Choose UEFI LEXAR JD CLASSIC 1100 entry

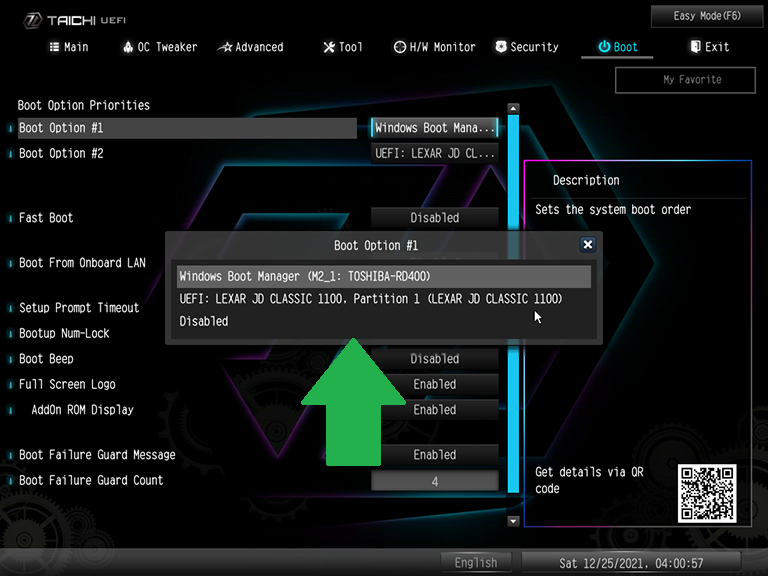click(x=384, y=299)
